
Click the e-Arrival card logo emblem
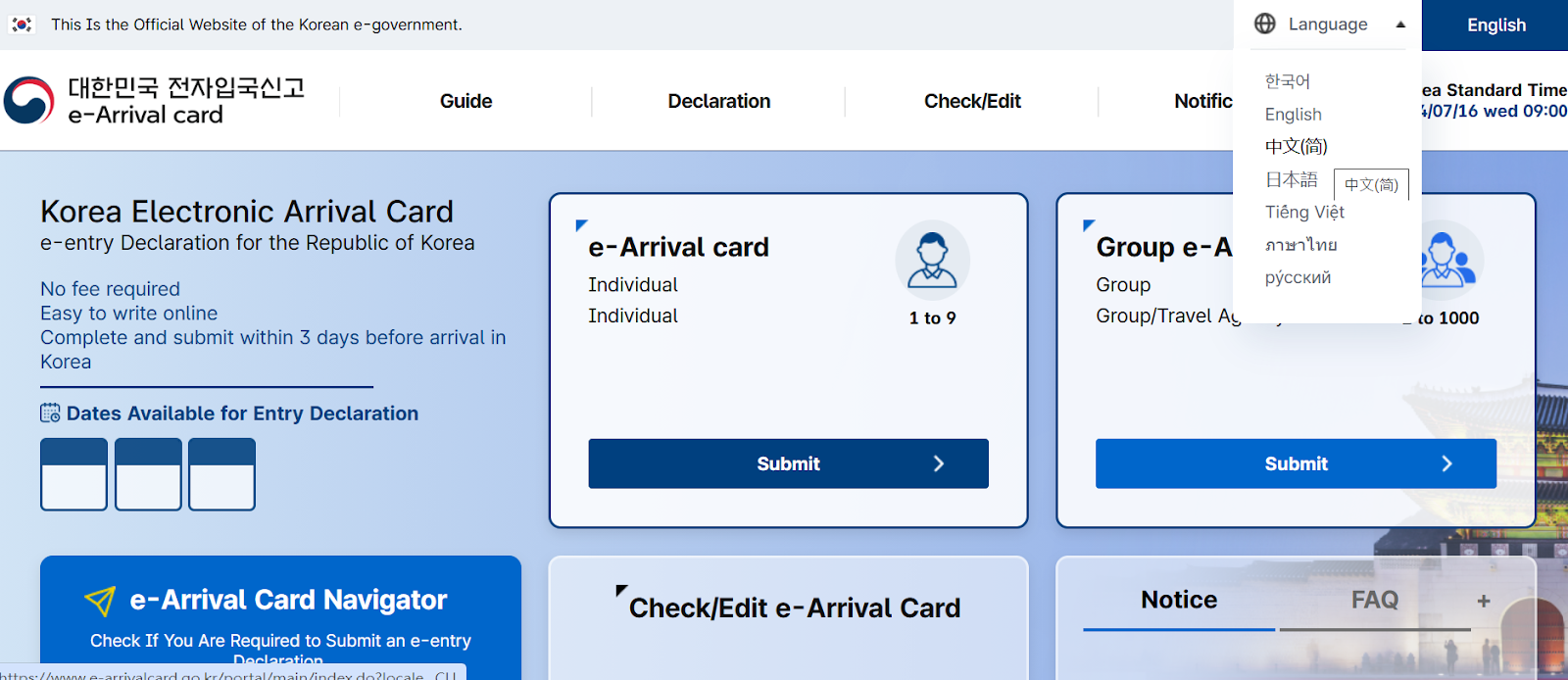point(29,101)
